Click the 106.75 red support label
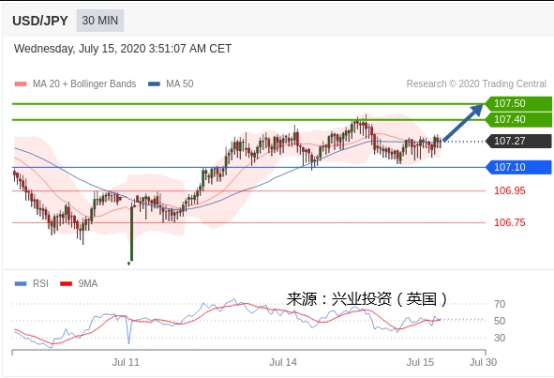 coord(509,222)
